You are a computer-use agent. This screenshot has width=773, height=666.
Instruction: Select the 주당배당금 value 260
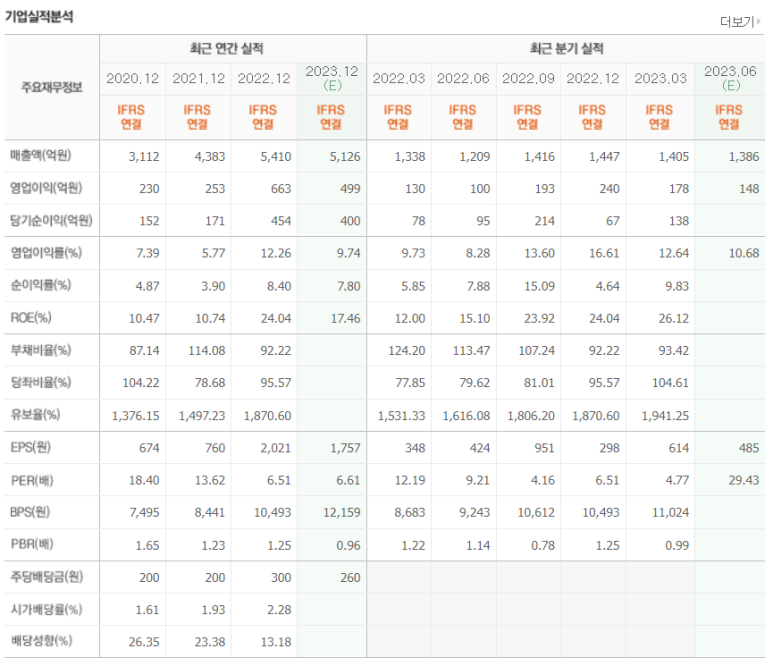tap(350, 578)
